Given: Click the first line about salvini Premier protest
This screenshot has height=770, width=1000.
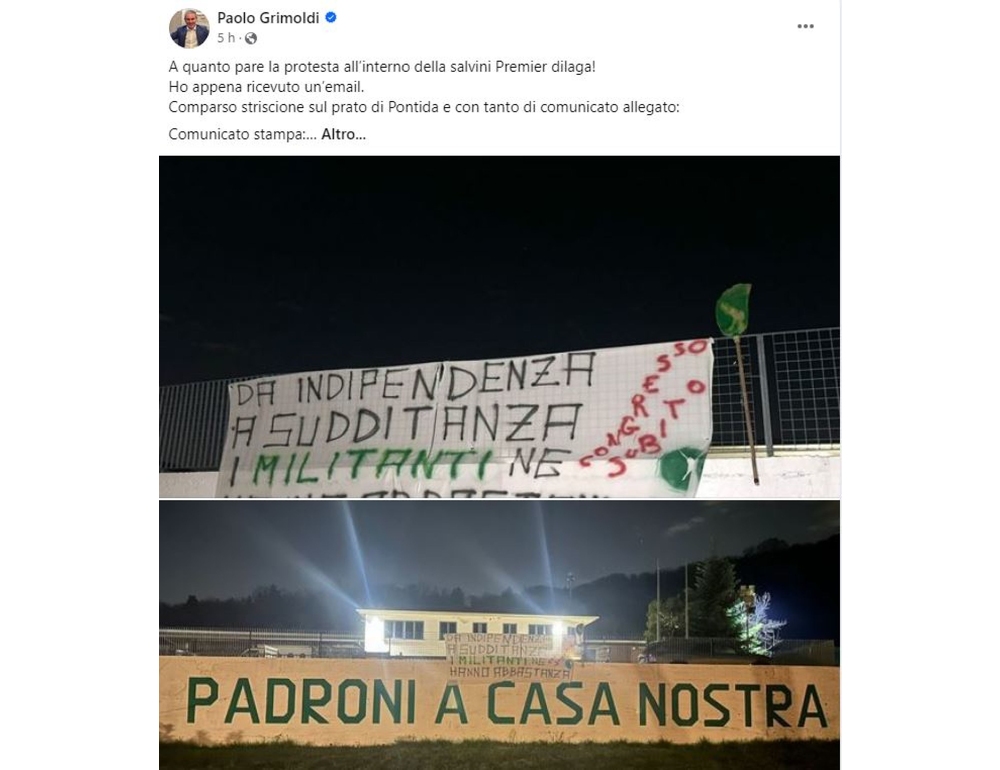Looking at the screenshot, I should click(x=382, y=67).
